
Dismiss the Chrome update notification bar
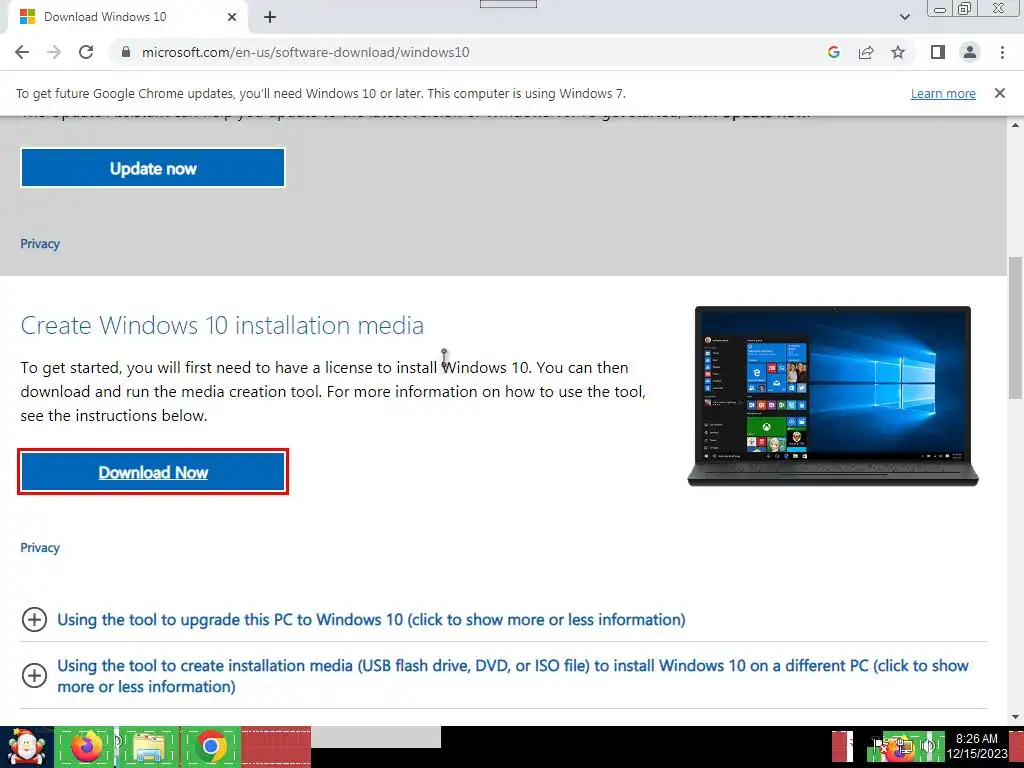click(x=999, y=93)
